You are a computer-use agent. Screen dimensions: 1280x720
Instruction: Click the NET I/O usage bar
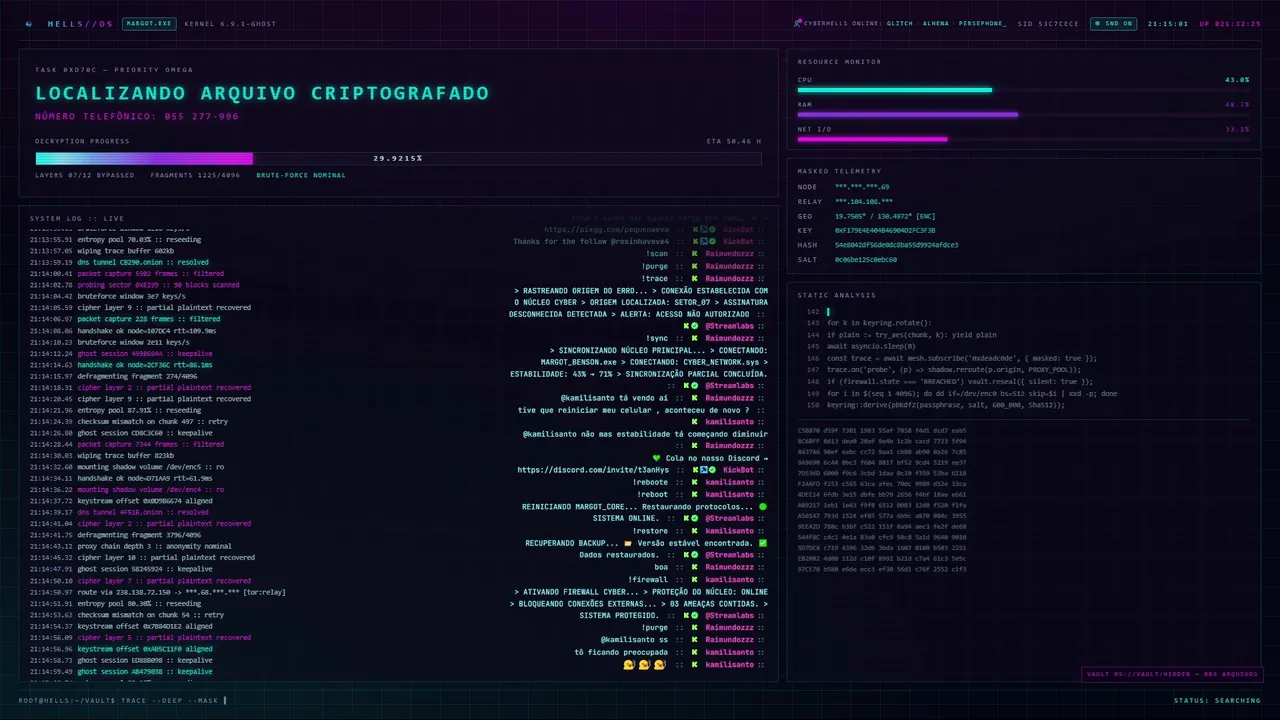[1023, 140]
